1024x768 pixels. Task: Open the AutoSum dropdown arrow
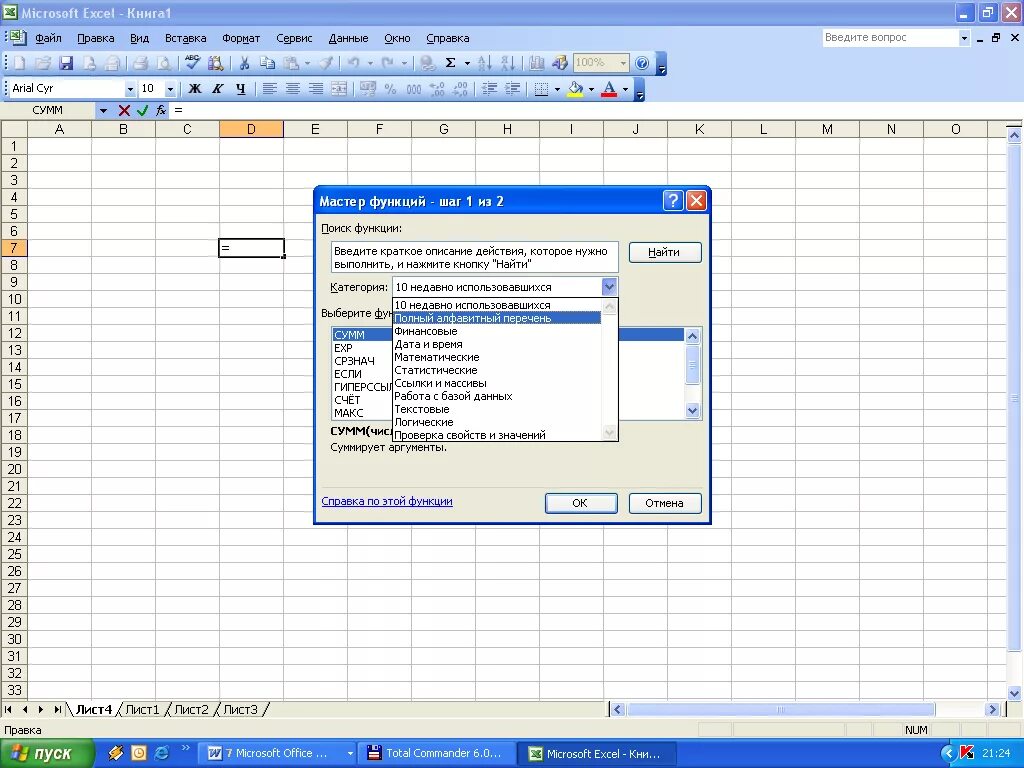467,63
